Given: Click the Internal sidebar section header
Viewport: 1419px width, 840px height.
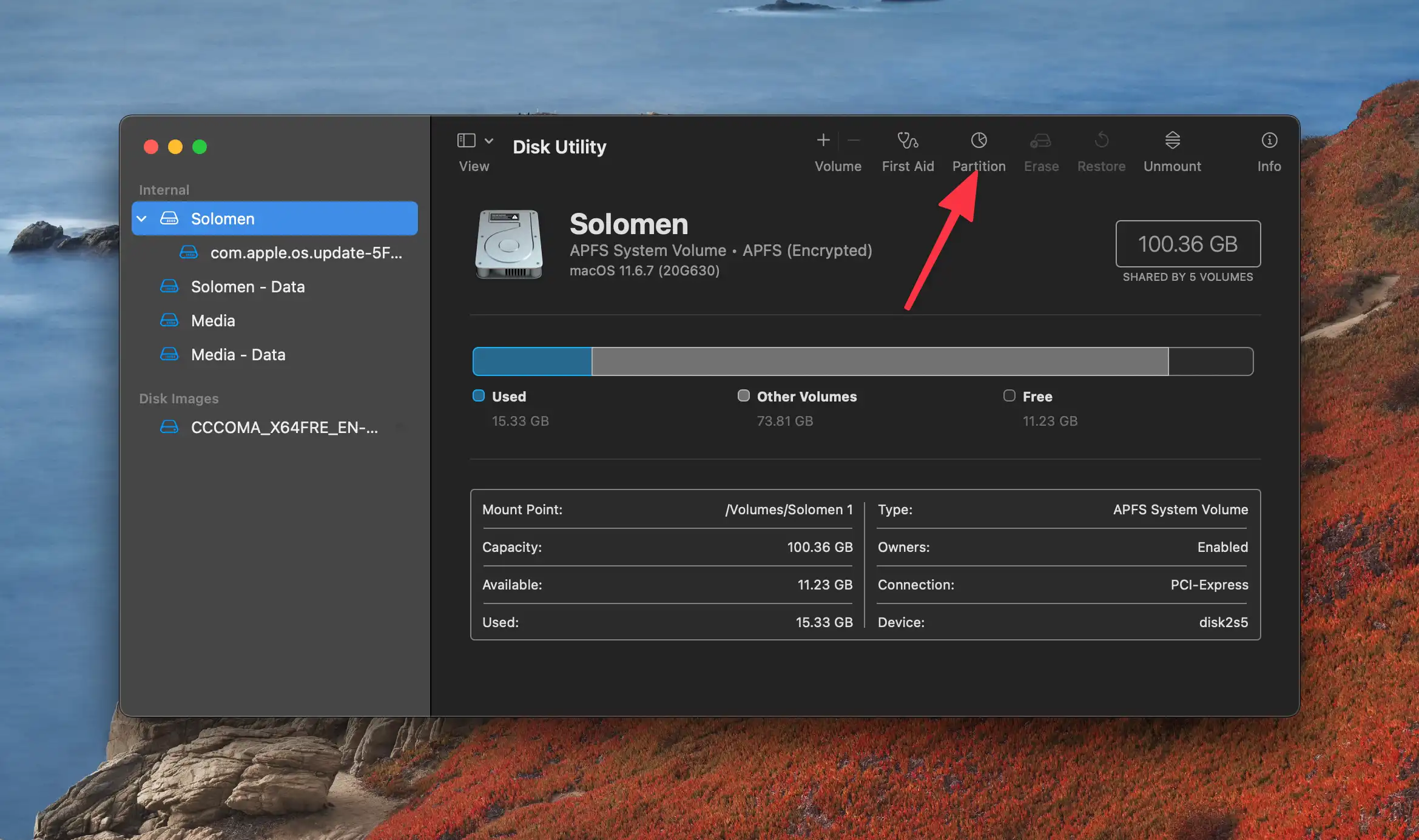Looking at the screenshot, I should tap(164, 190).
